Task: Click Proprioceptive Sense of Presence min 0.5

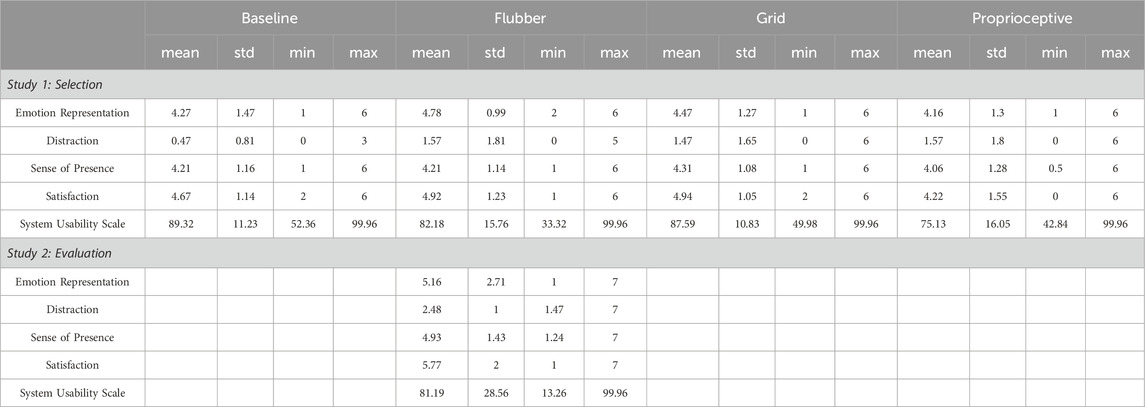Action: click(x=1057, y=169)
